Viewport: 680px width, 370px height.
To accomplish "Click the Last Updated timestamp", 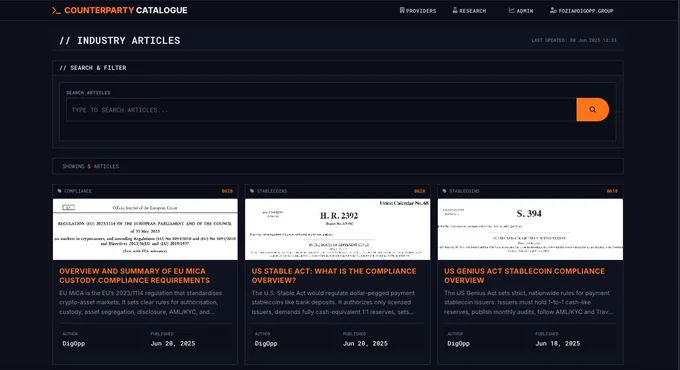I will (x=574, y=40).
